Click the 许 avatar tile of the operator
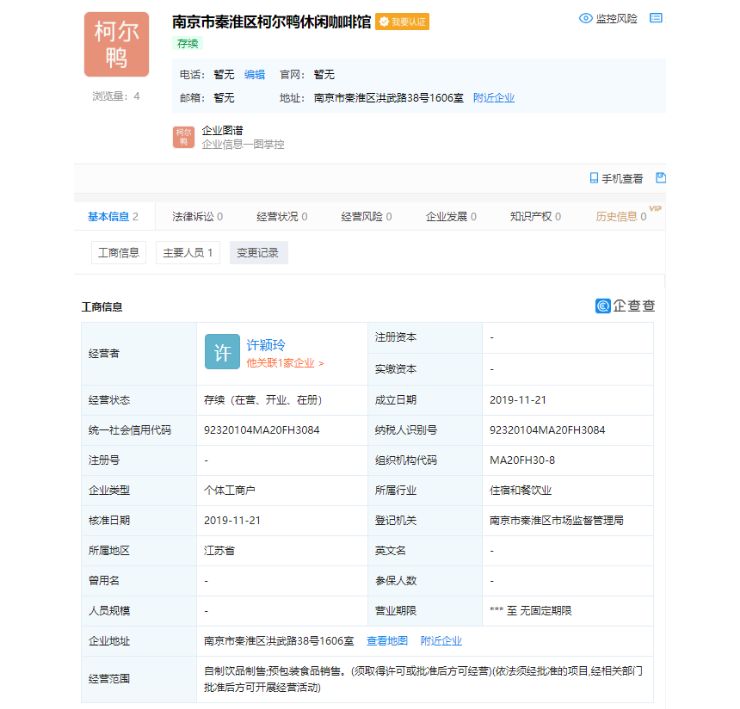This screenshot has height=709, width=740. [x=222, y=352]
